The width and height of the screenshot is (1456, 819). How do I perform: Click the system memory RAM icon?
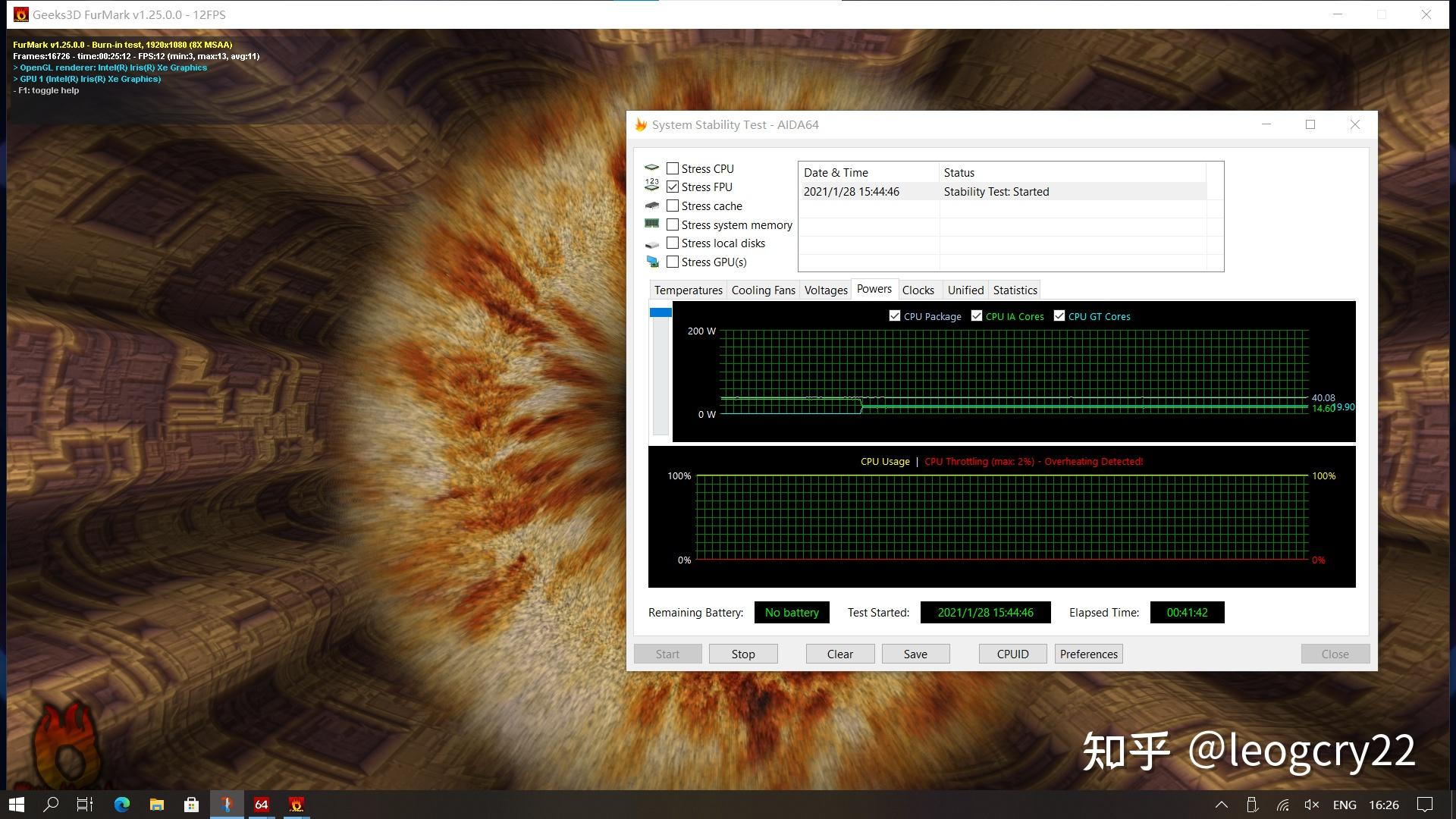[x=651, y=224]
